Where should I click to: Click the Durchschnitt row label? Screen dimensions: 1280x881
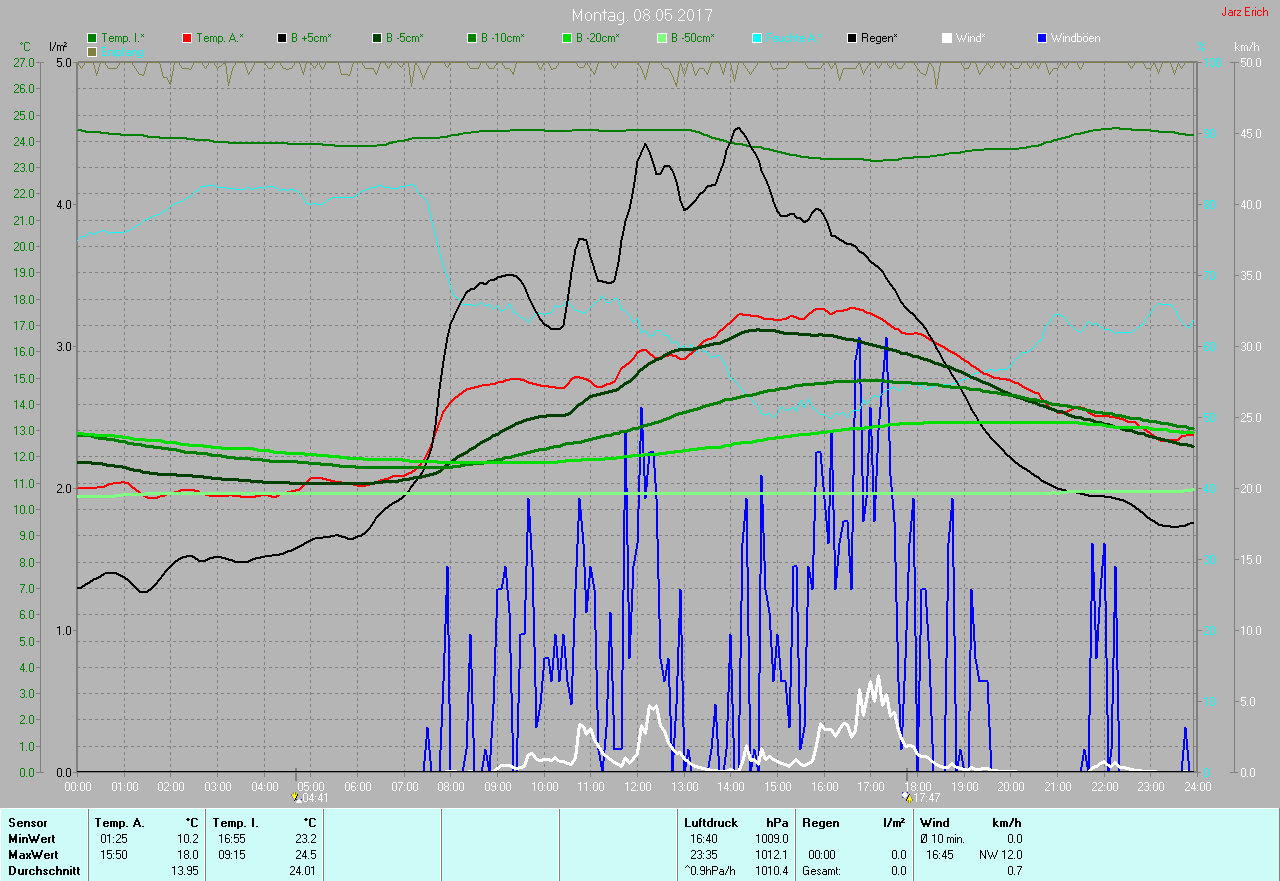click(44, 871)
